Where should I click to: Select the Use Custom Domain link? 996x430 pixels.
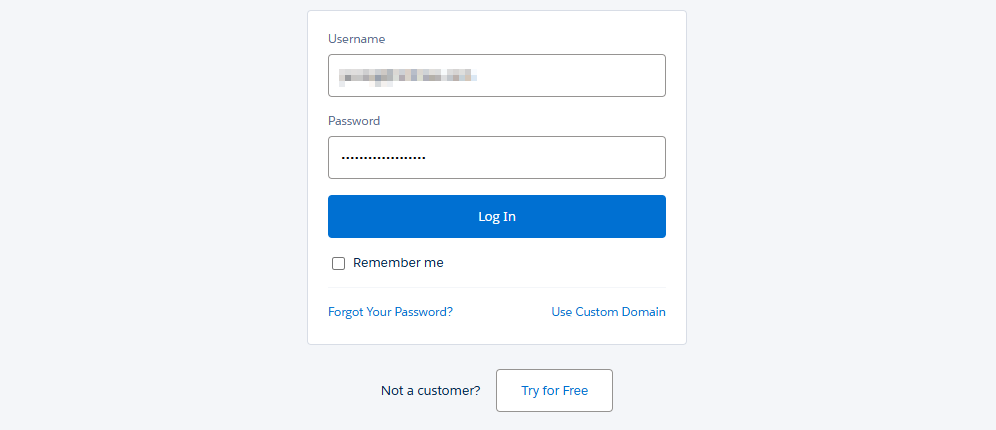coord(608,312)
